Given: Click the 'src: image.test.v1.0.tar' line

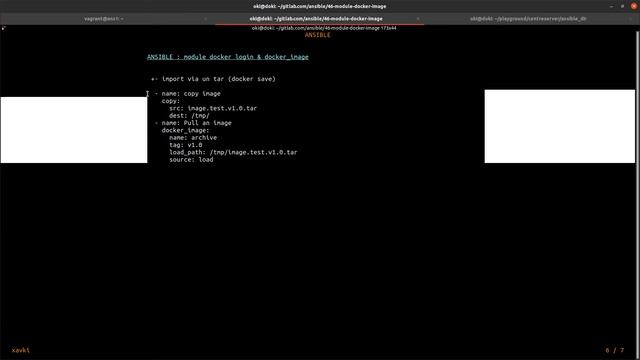Looking at the screenshot, I should (213, 108).
